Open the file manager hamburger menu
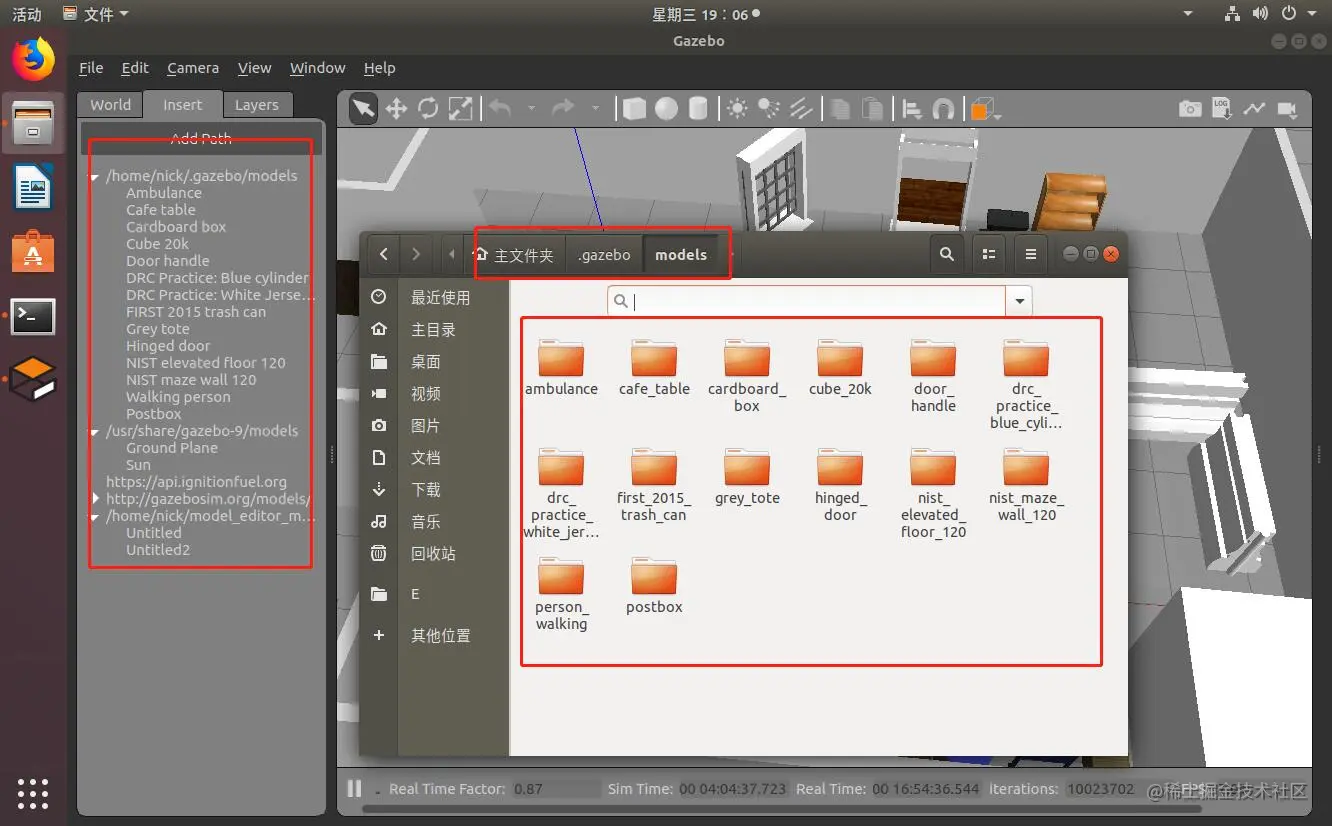The image size is (1332, 826). pos(1031,255)
